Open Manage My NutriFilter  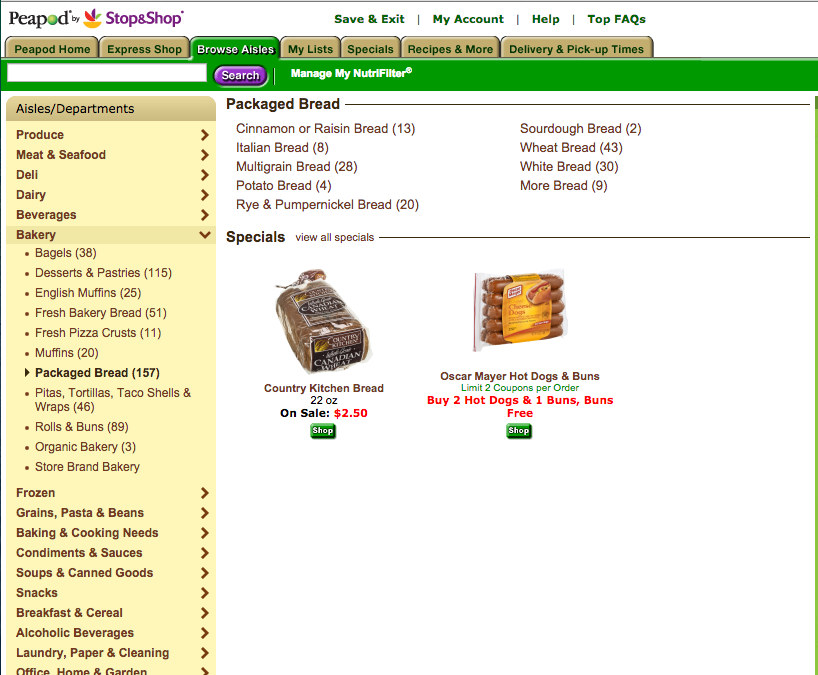point(351,73)
